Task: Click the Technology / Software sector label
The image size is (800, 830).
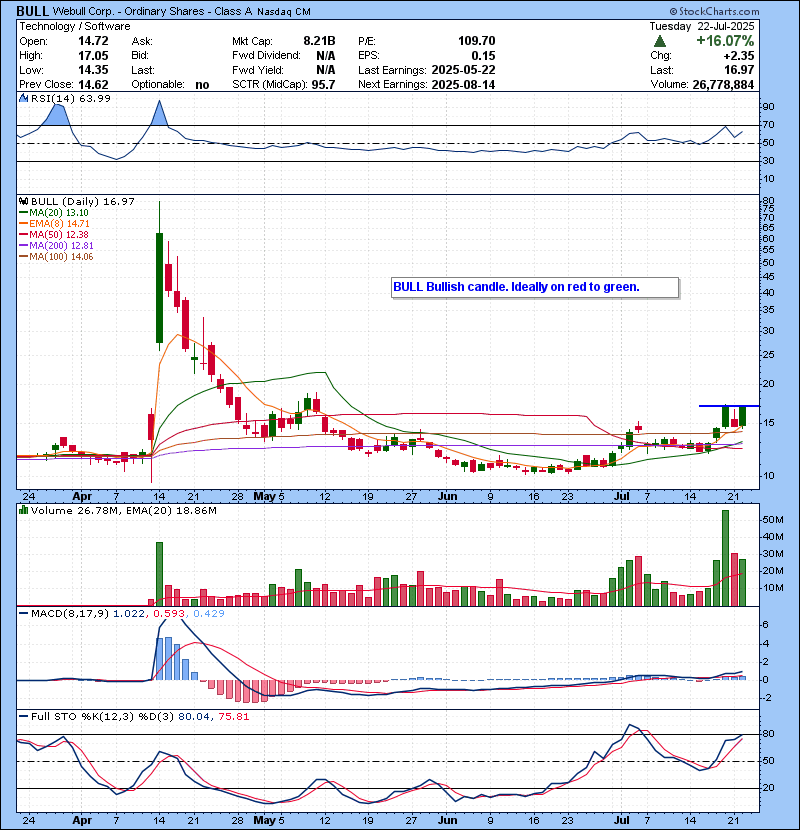Action: 75,26
